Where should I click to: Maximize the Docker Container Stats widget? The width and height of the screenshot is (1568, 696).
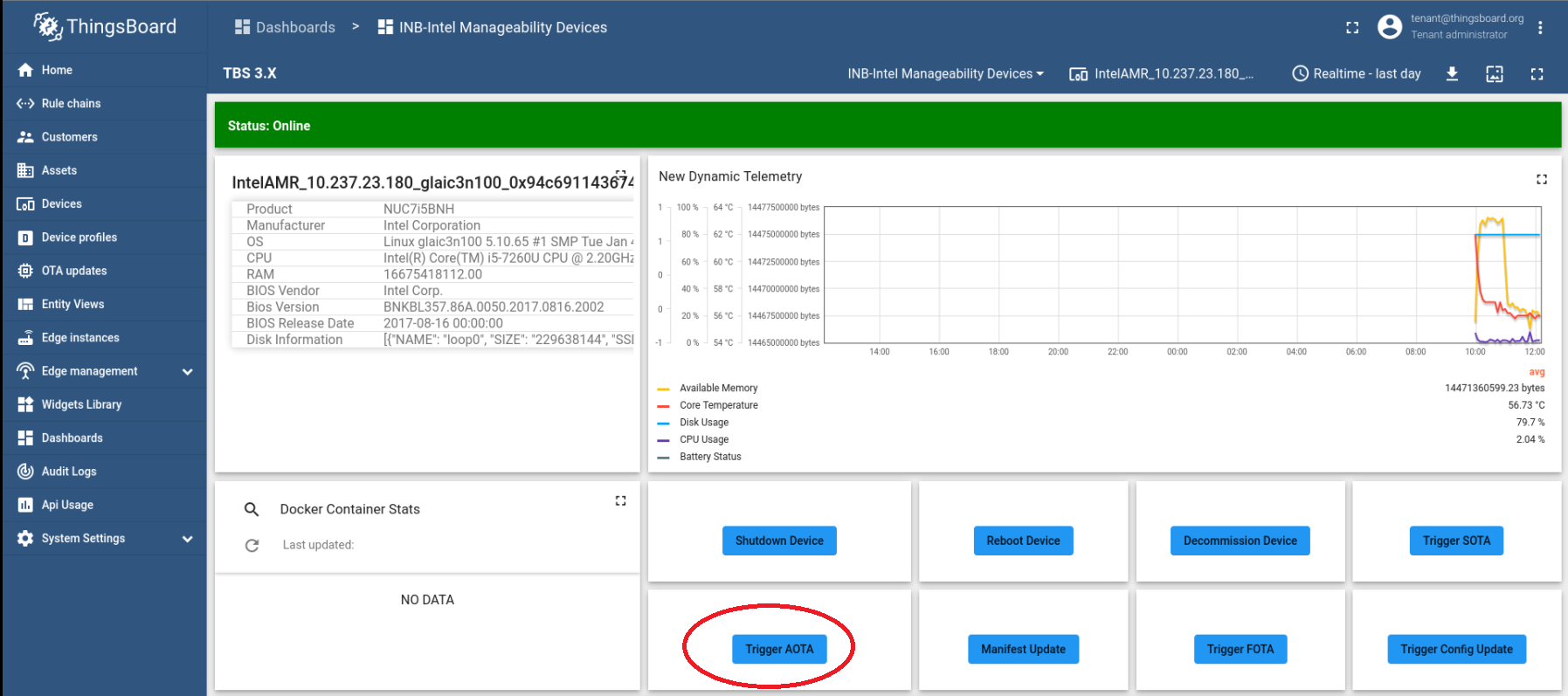point(620,501)
